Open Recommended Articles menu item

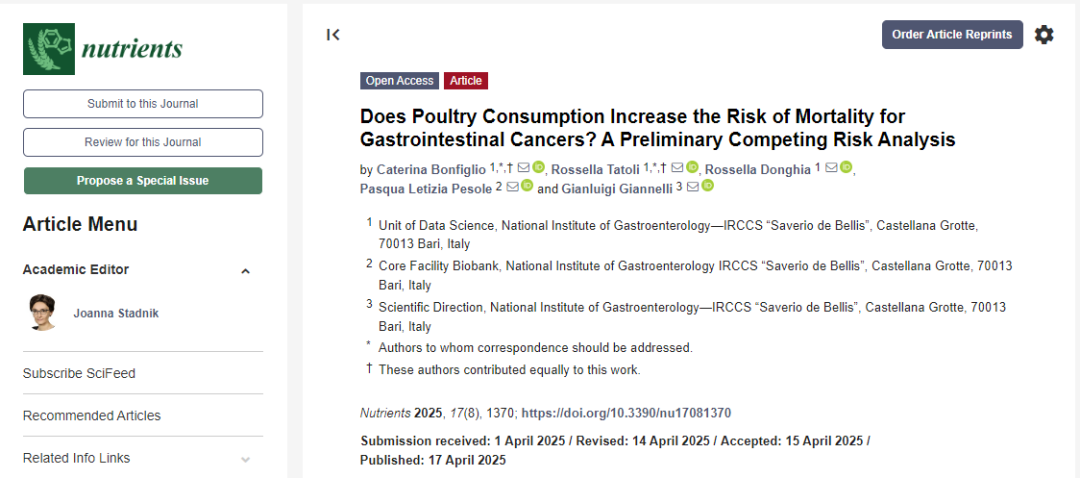pos(92,415)
